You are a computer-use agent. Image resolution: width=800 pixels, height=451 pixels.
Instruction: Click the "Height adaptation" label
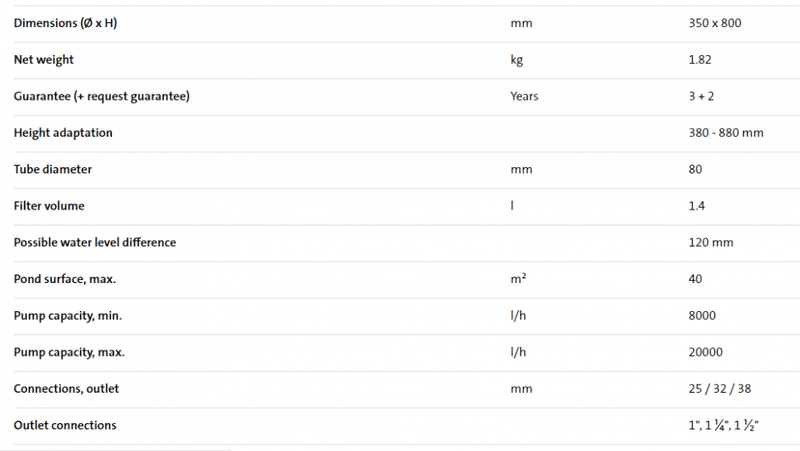tap(63, 133)
